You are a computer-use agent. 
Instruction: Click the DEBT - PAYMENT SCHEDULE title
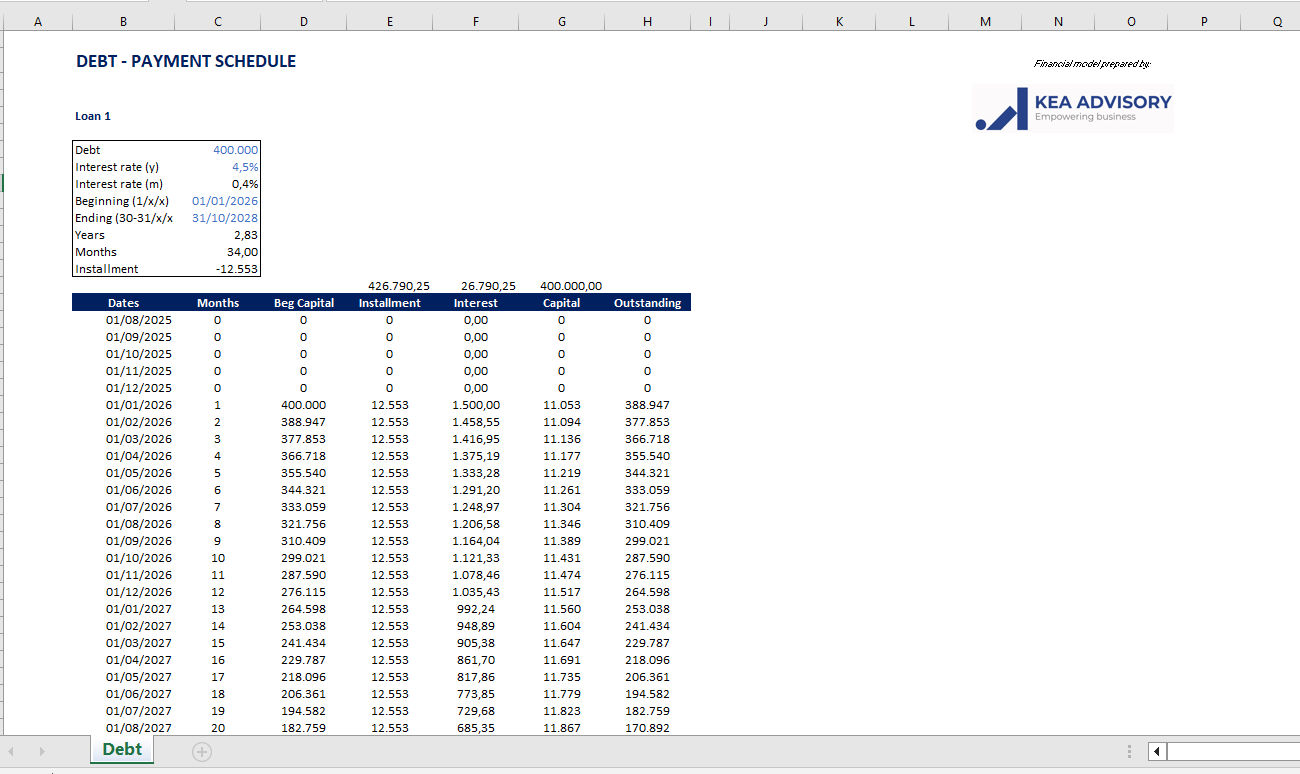pos(186,61)
